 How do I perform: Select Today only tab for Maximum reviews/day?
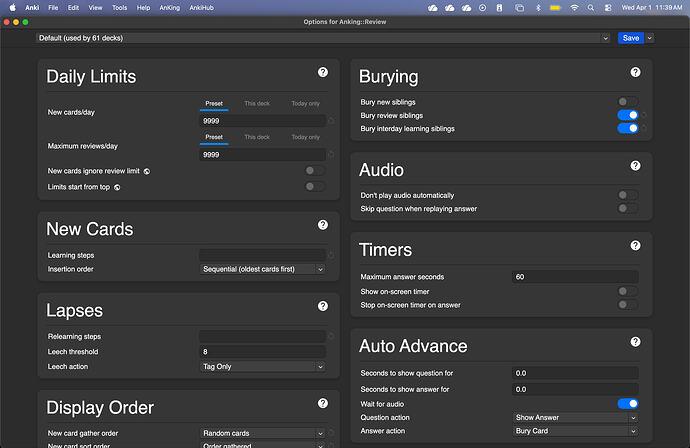point(305,137)
